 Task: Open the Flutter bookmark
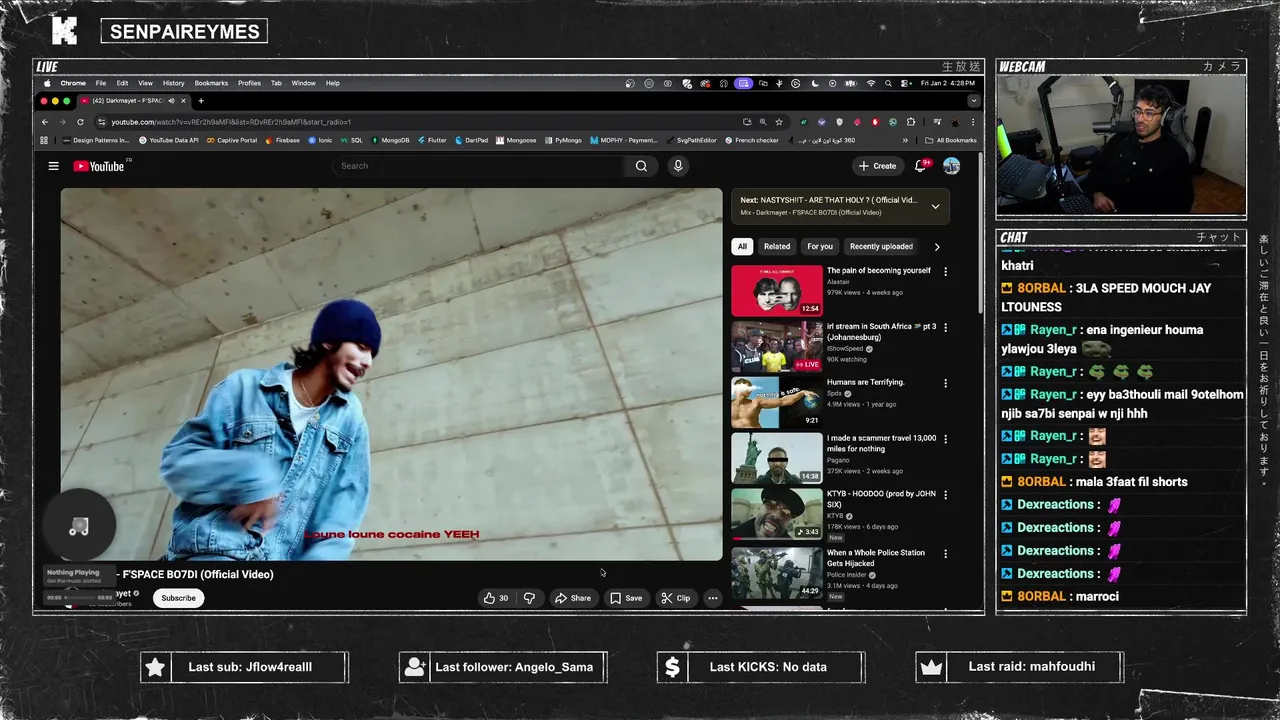[x=432, y=140]
